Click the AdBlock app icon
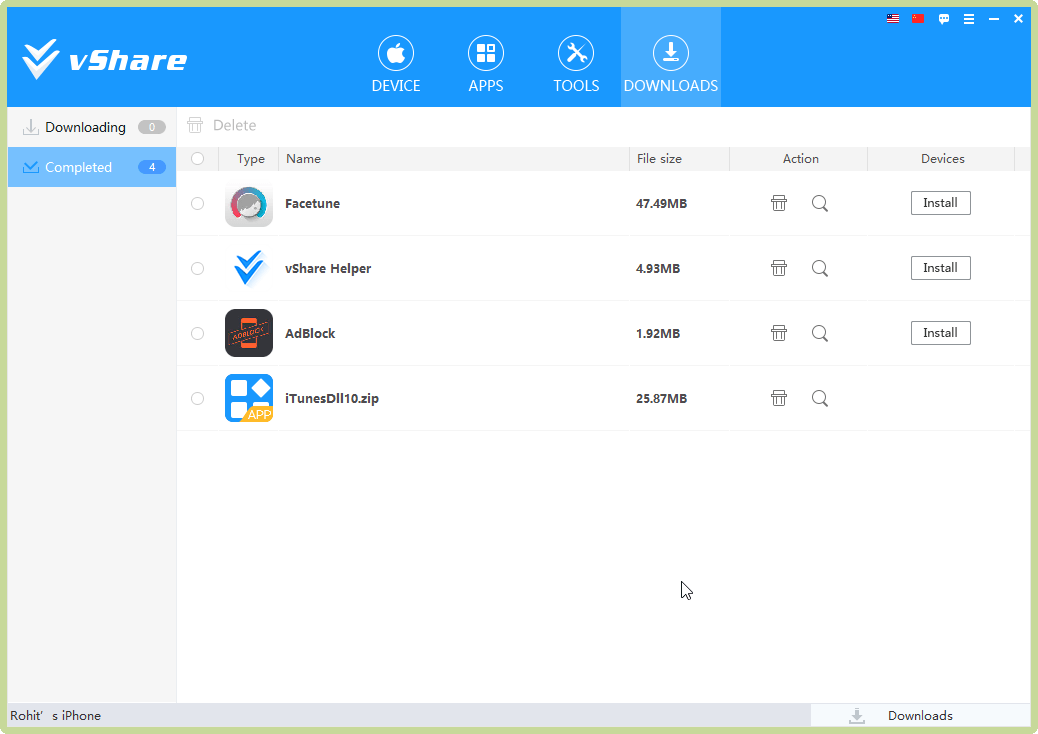1038x734 pixels. point(249,333)
